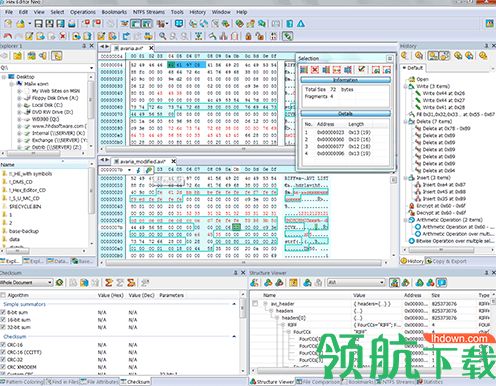The width and height of the screenshot is (496, 386).
Task: Click the highlighted icon in Explorer panel toolbar
Action: pos(57,56)
